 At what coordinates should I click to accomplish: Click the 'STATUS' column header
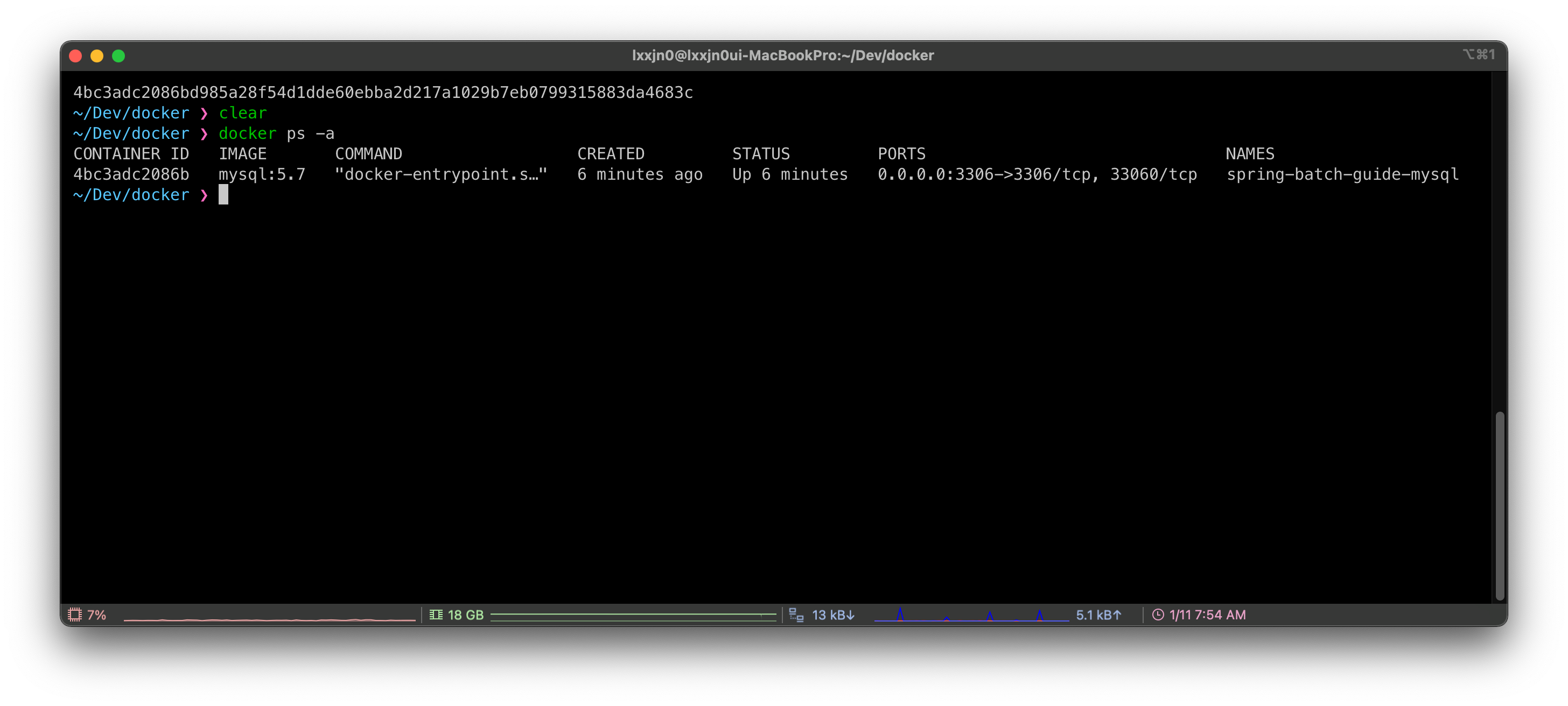[761, 154]
